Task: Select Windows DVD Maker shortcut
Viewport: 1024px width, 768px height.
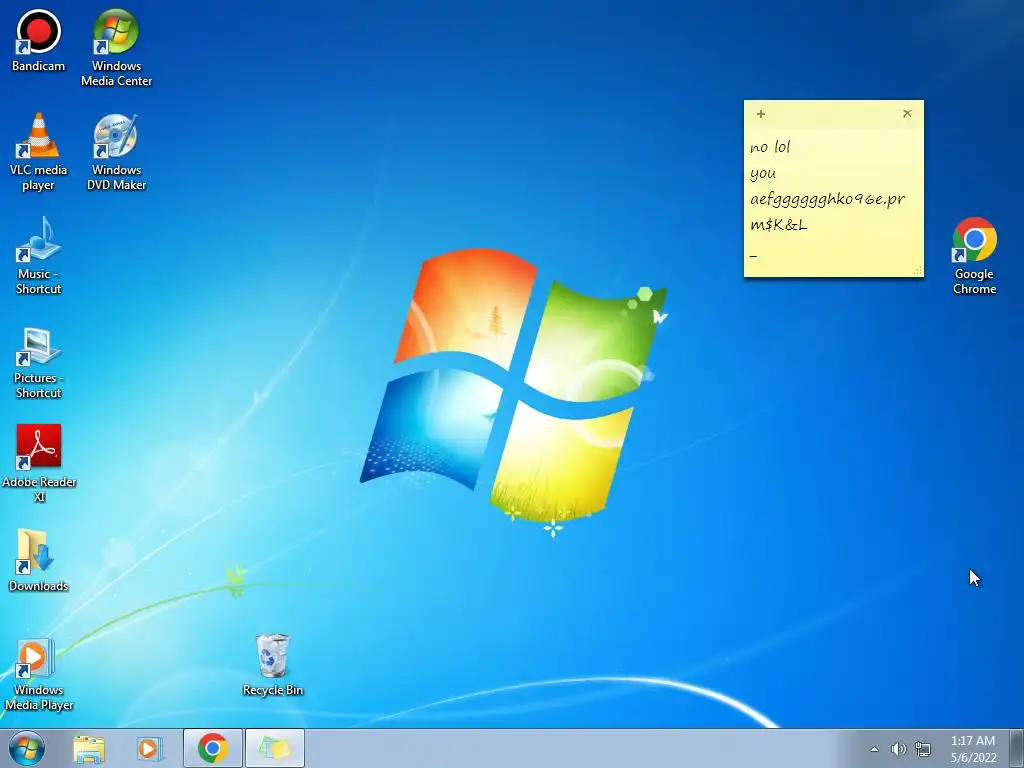Action: pos(116,152)
